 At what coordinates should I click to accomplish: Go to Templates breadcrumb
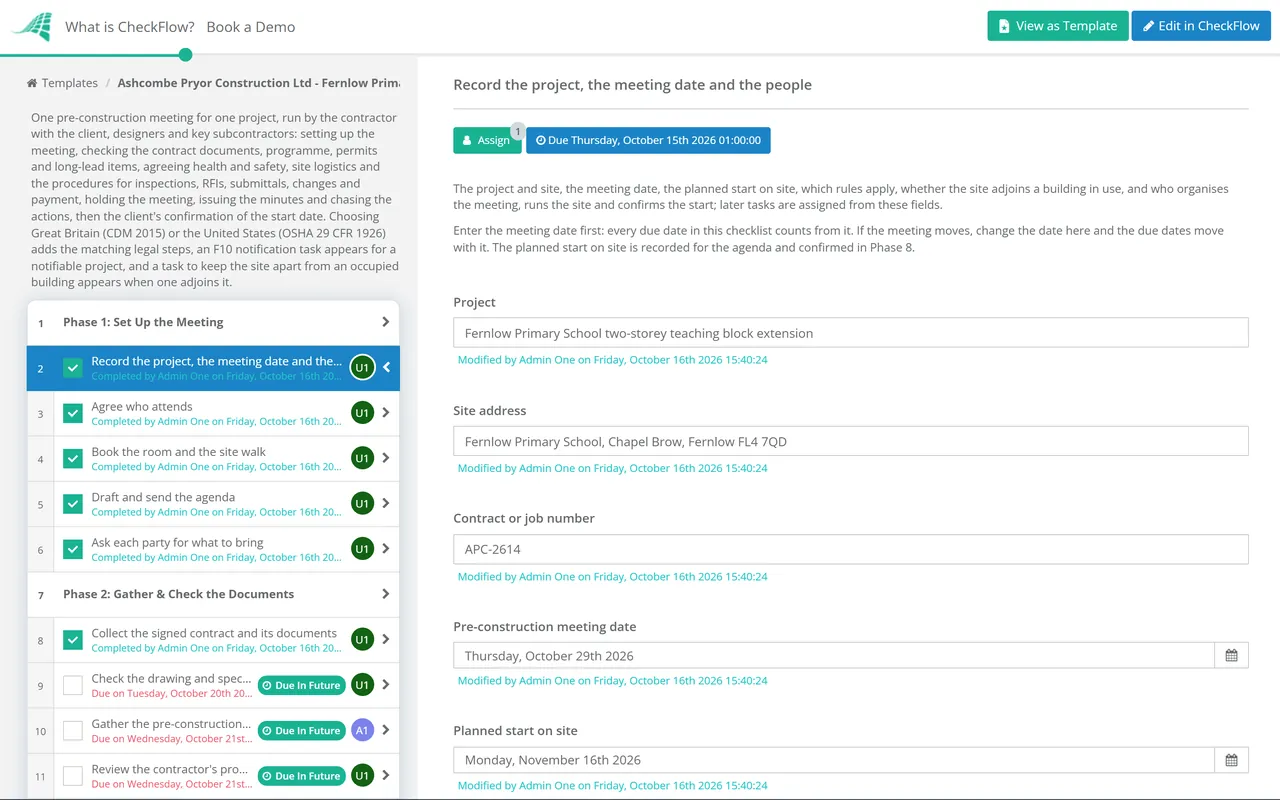[62, 83]
